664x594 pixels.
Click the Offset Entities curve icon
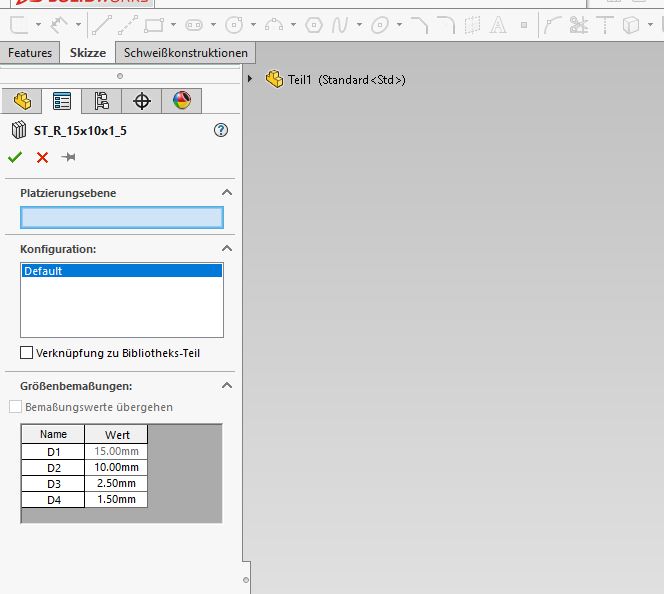(x=552, y=25)
